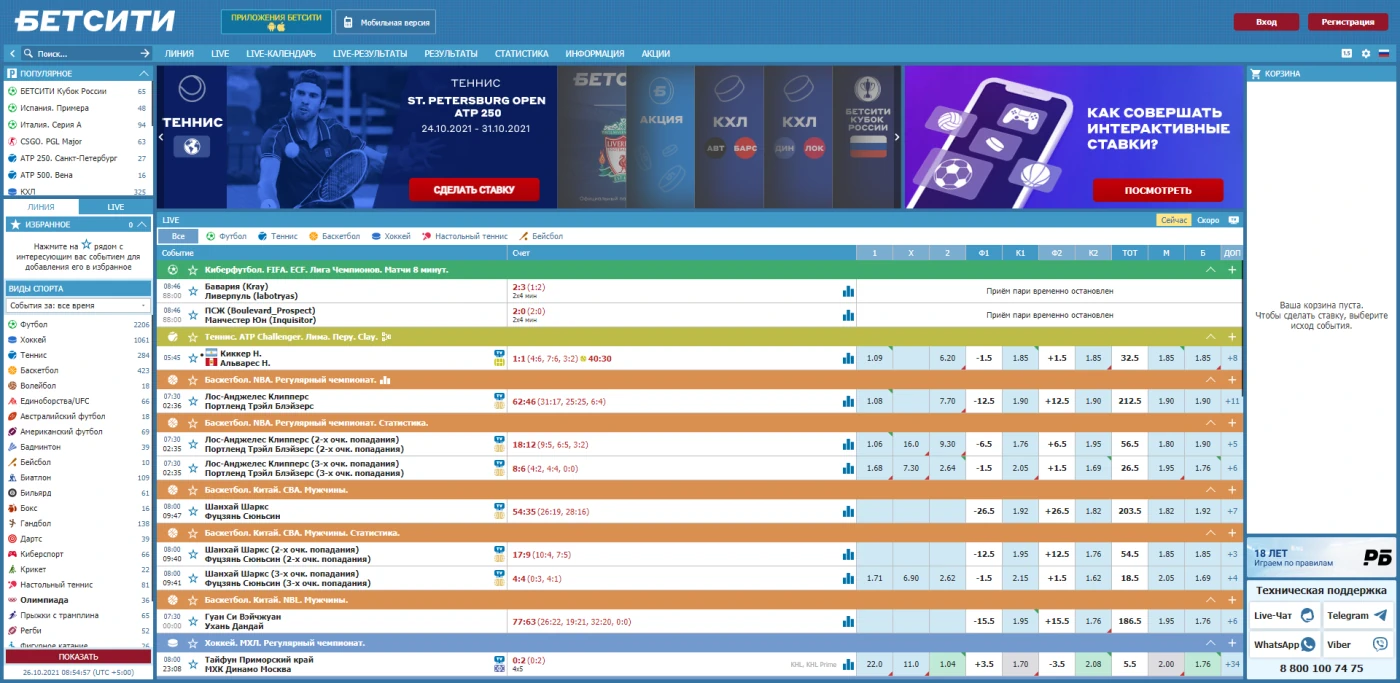Click СДЕЛАТЬ СТАВКУ on tennis banner
Viewport: 1400px width, 683px height.
click(473, 190)
